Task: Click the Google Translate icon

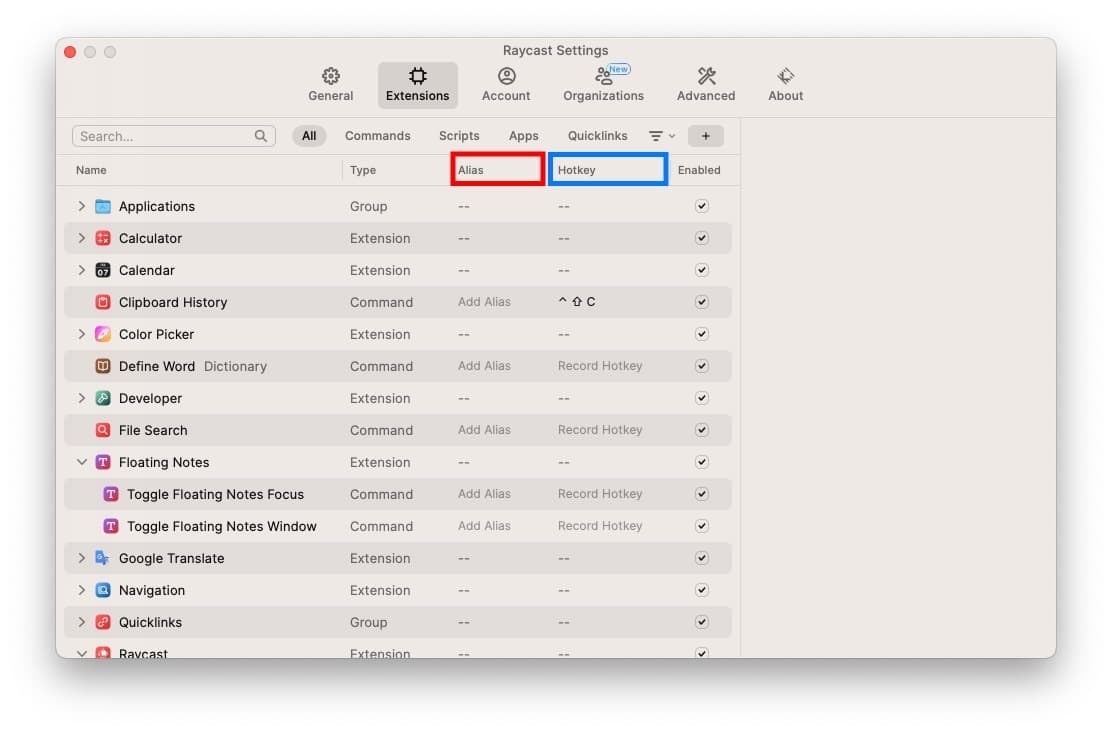Action: coord(103,558)
